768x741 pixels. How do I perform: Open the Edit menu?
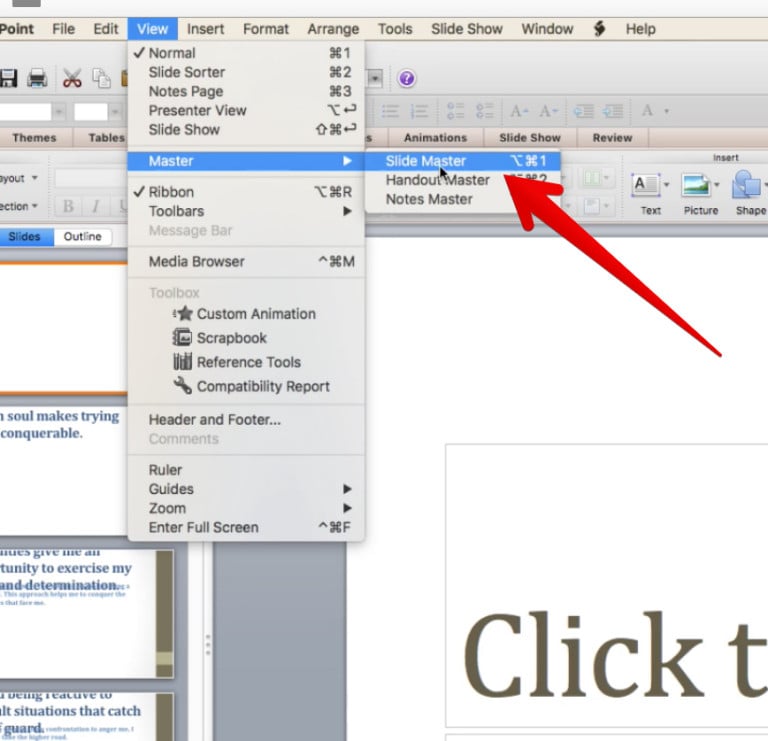[x=106, y=29]
